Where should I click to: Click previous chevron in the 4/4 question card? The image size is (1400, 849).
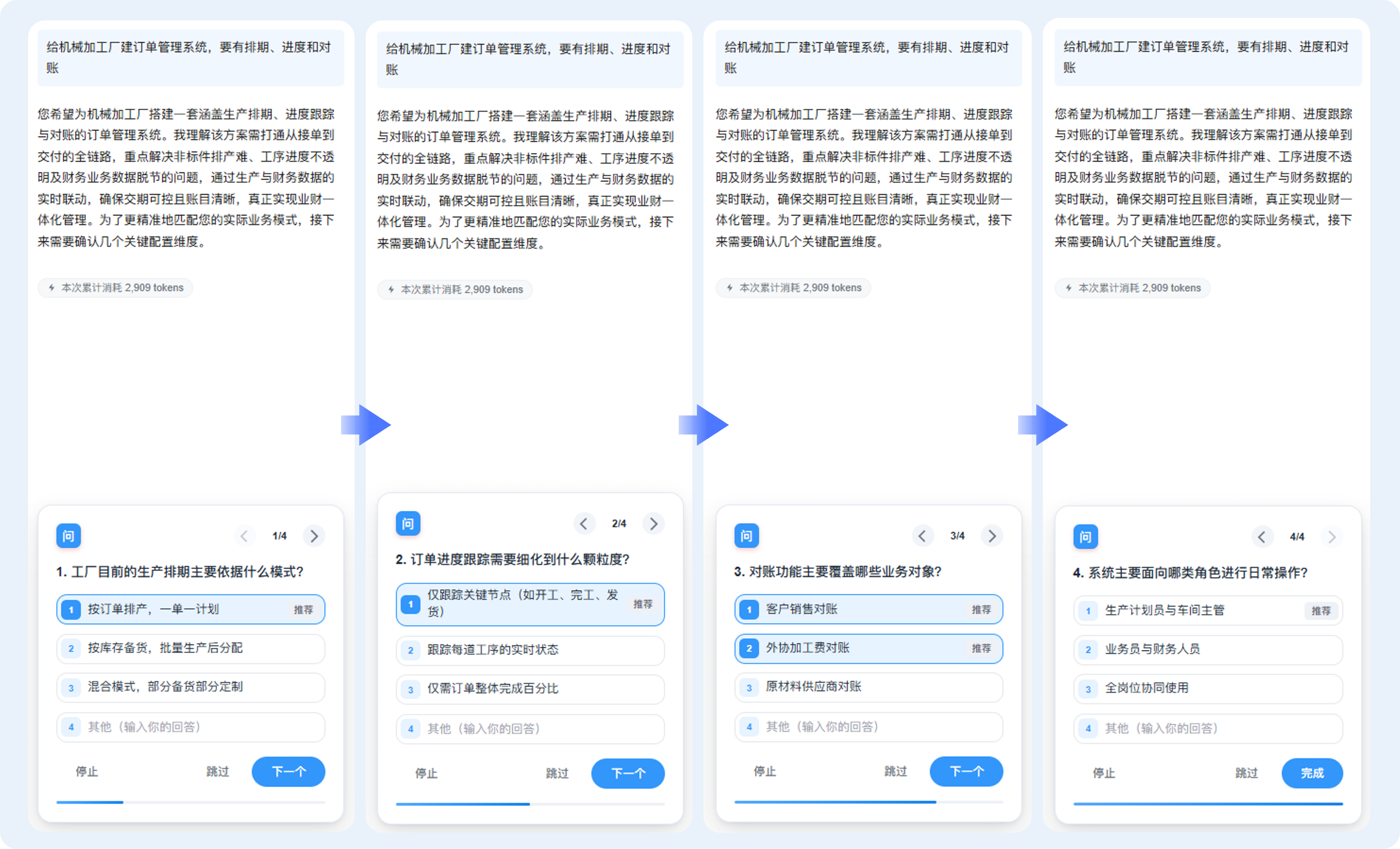click(x=1262, y=537)
